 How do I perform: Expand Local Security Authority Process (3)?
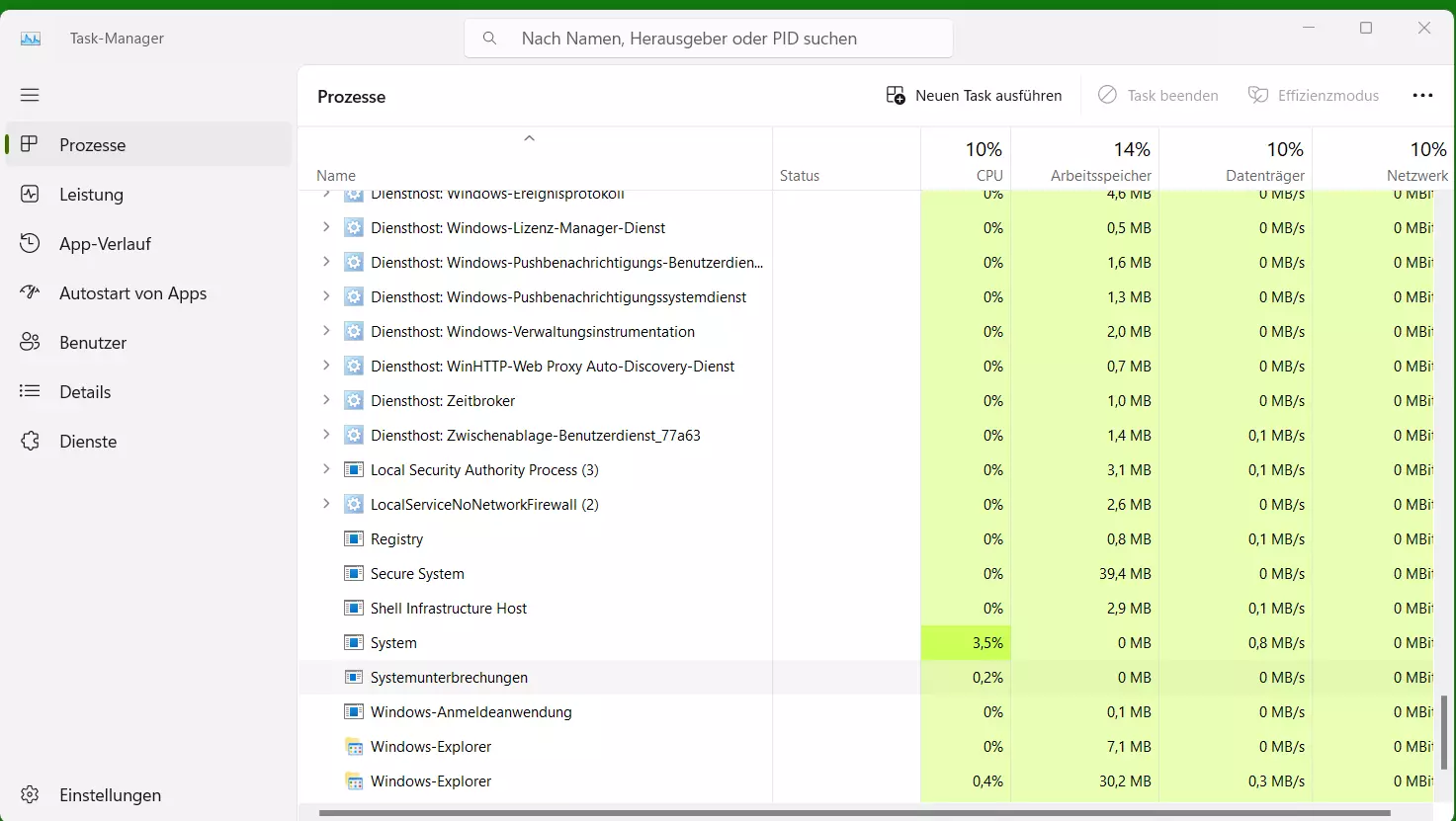pyautogui.click(x=326, y=469)
